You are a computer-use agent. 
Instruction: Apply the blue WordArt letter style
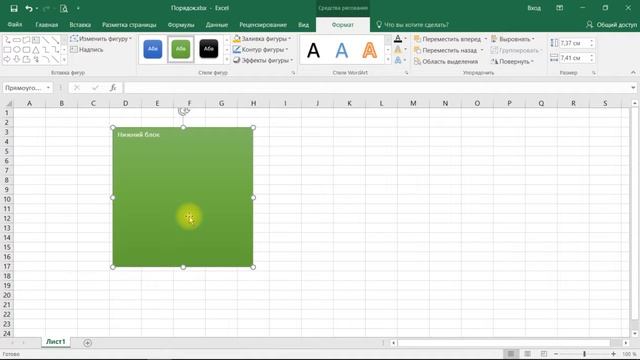(342, 51)
